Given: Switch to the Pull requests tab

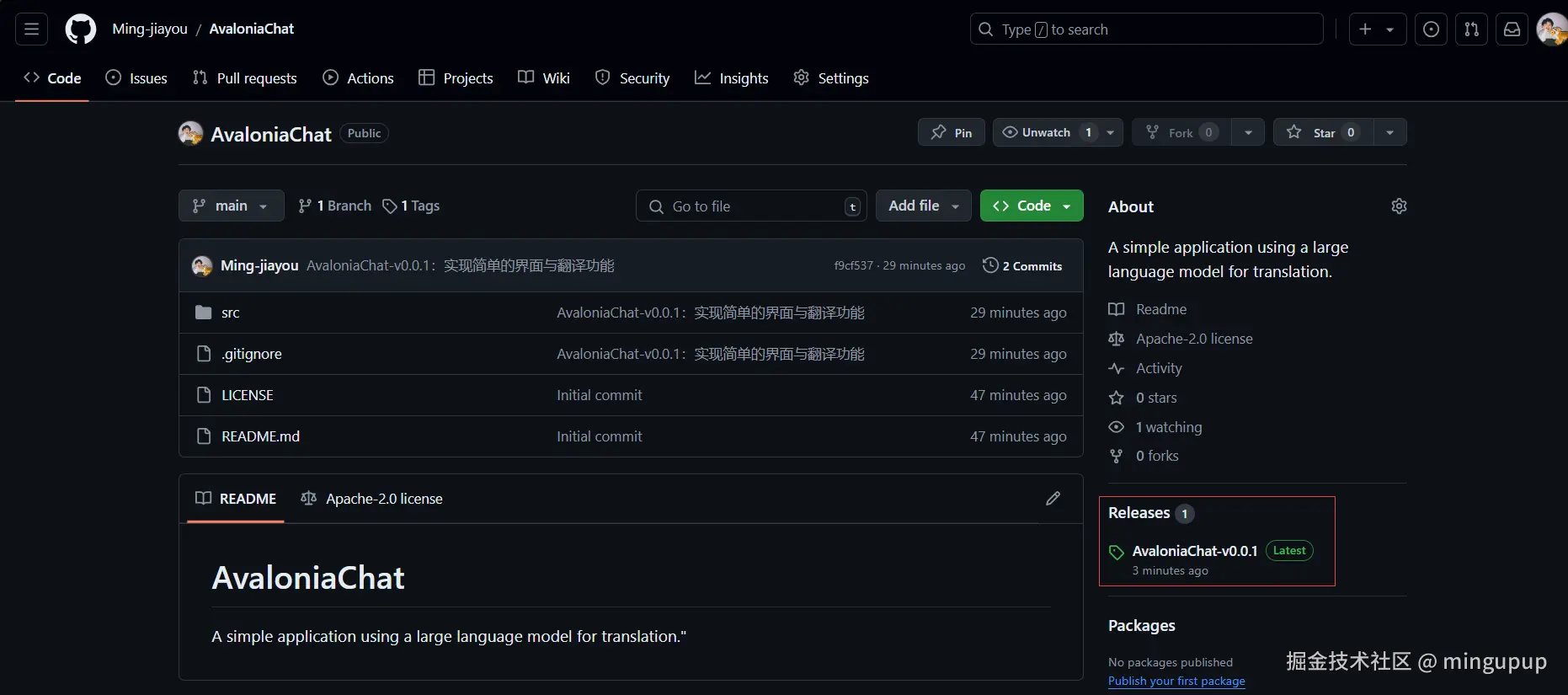Looking at the screenshot, I should point(244,78).
